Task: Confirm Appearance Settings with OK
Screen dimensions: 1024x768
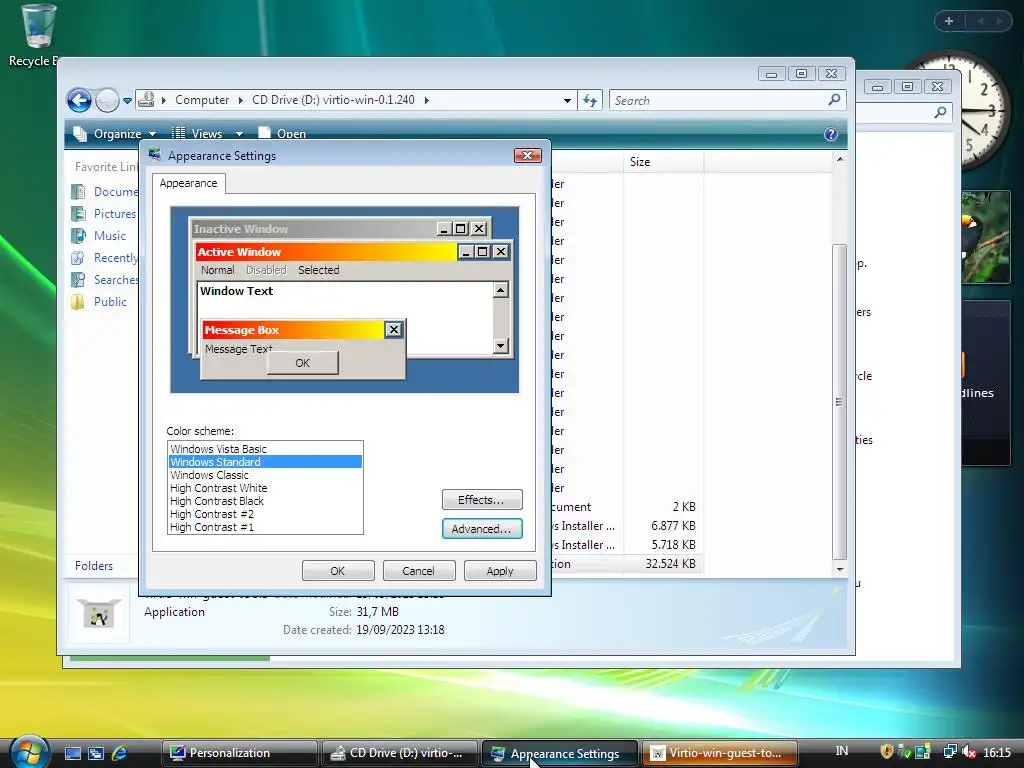Action: (x=338, y=571)
